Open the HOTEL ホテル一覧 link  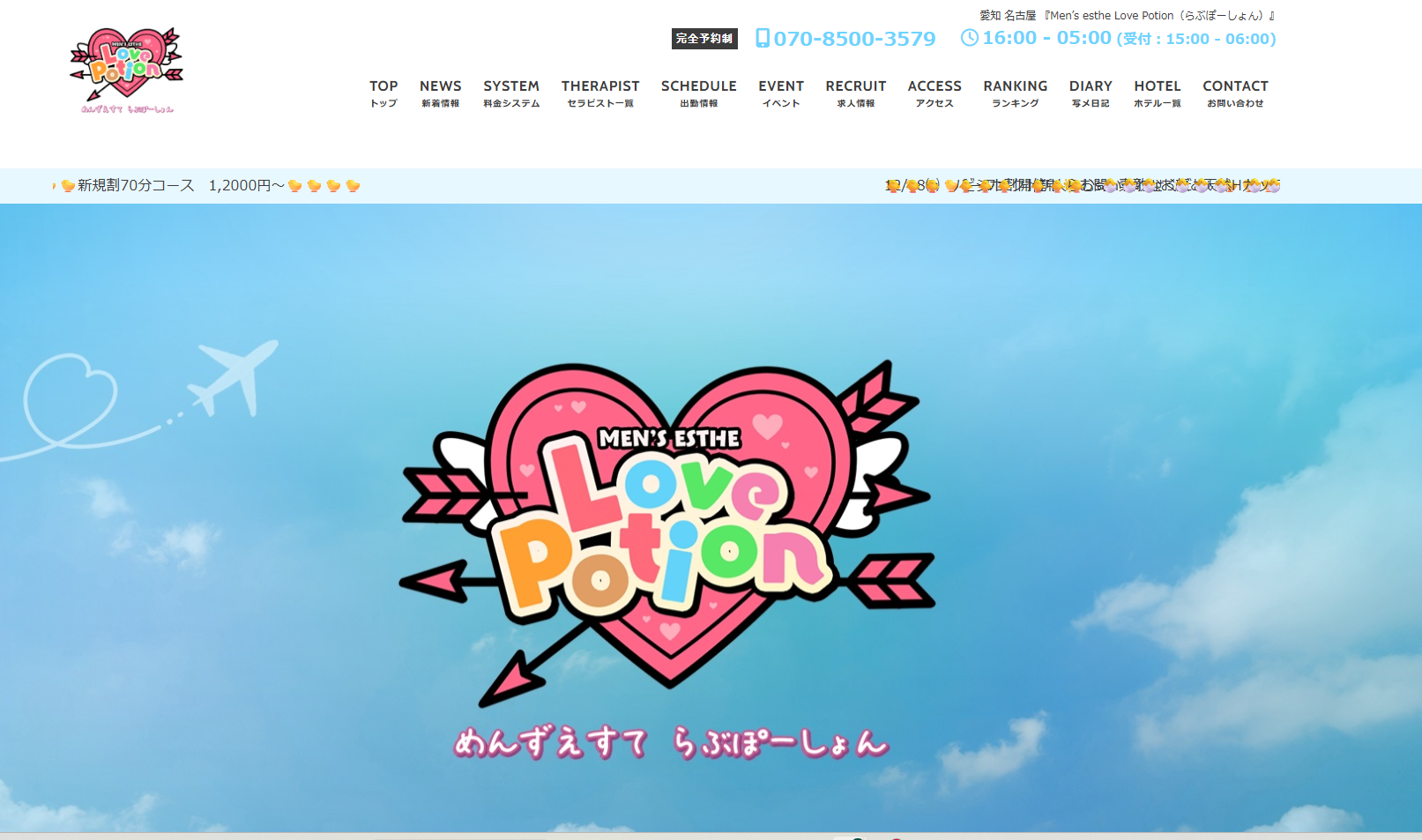point(1158,93)
